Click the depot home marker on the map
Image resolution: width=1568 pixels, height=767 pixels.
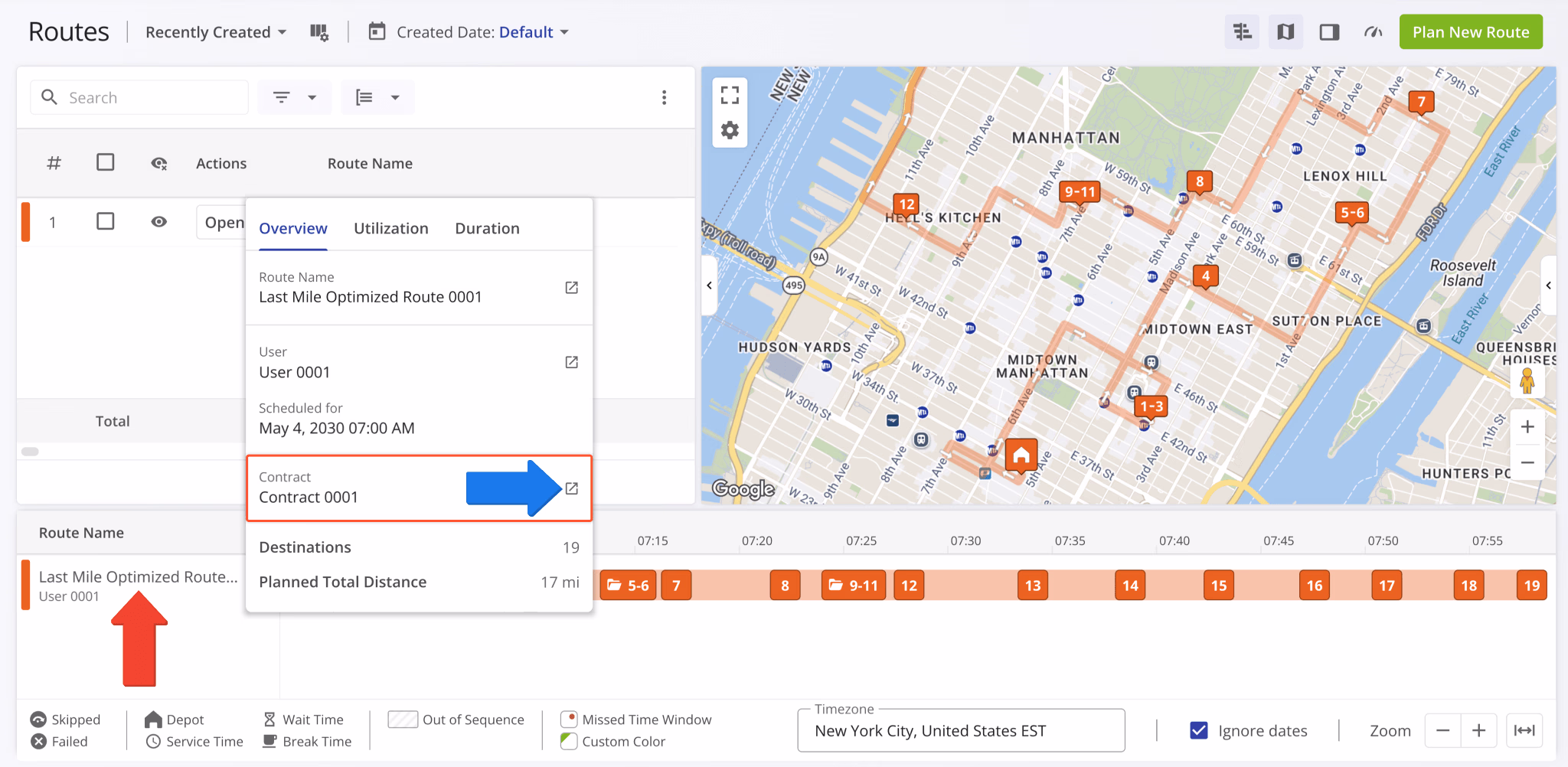pyautogui.click(x=1021, y=455)
